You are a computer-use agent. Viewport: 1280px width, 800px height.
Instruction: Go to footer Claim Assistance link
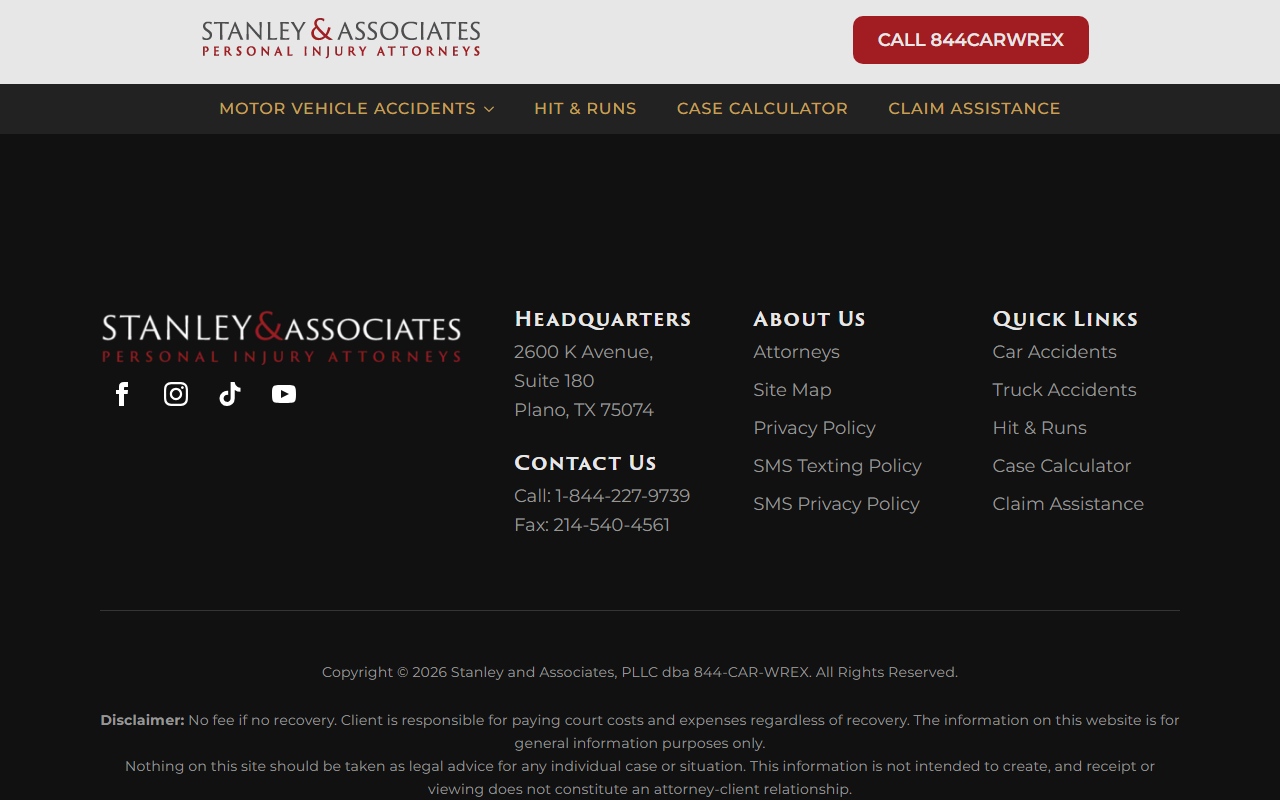coord(1068,504)
